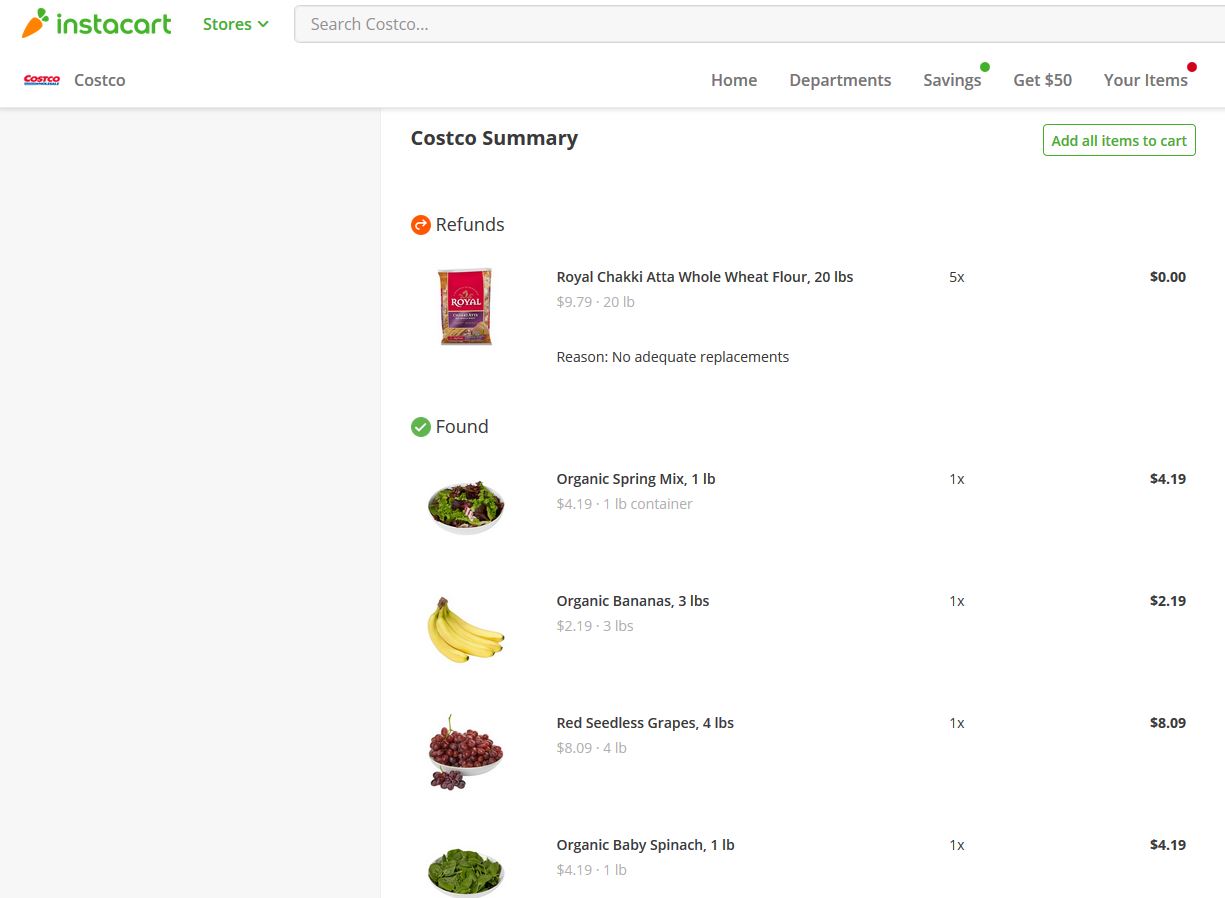1225x898 pixels.
Task: Navigate to the Home menu item
Action: [734, 80]
